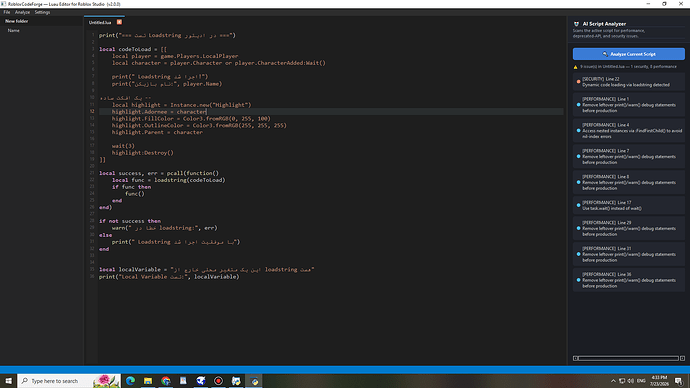
Task: Open the Settings menu
Action: pyautogui.click(x=42, y=12)
